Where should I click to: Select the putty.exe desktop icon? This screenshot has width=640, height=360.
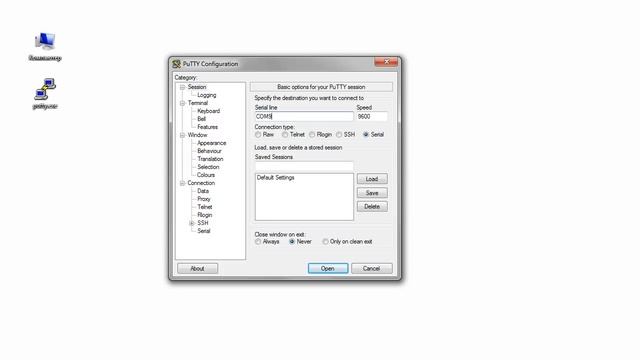45,93
